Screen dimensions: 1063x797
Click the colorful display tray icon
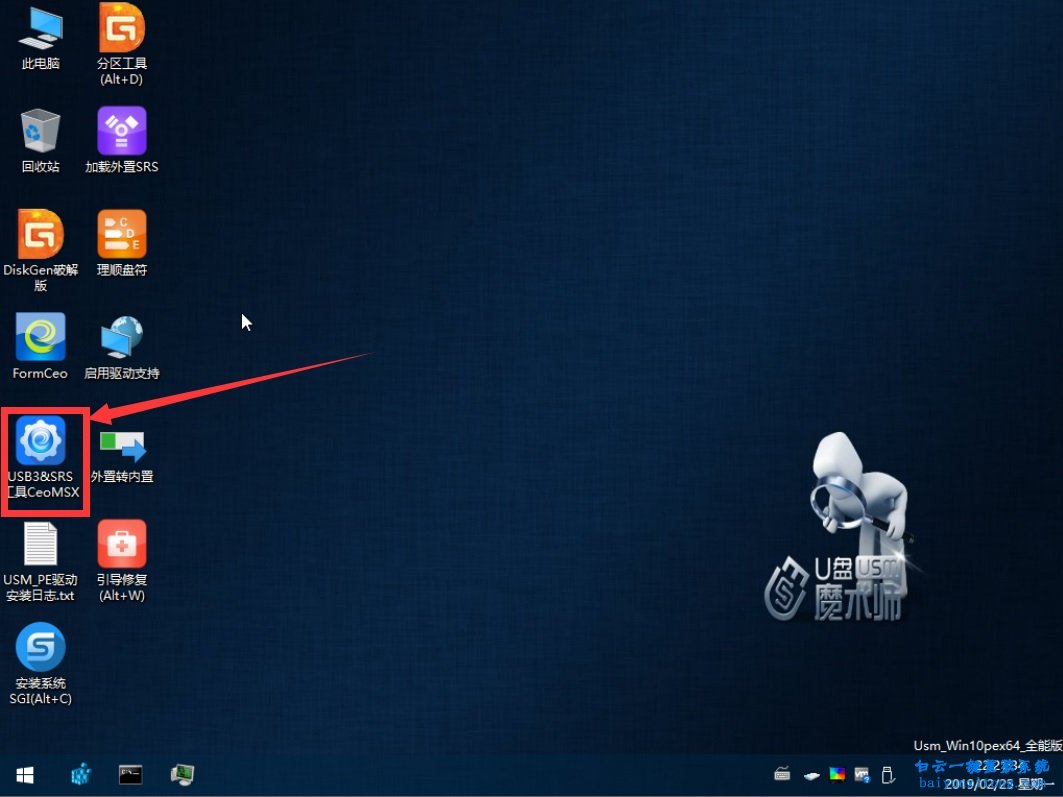coord(837,774)
